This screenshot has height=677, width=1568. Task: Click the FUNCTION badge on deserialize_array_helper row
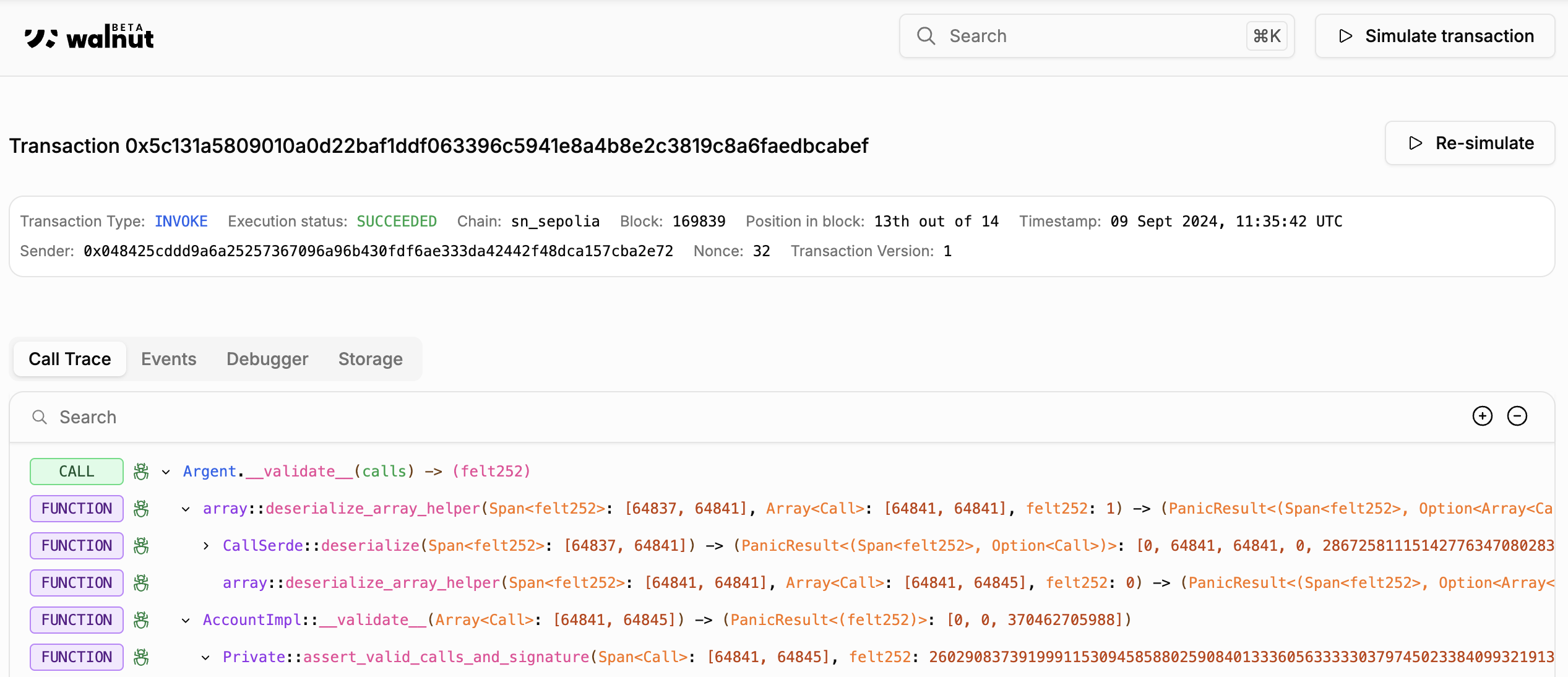(76, 508)
